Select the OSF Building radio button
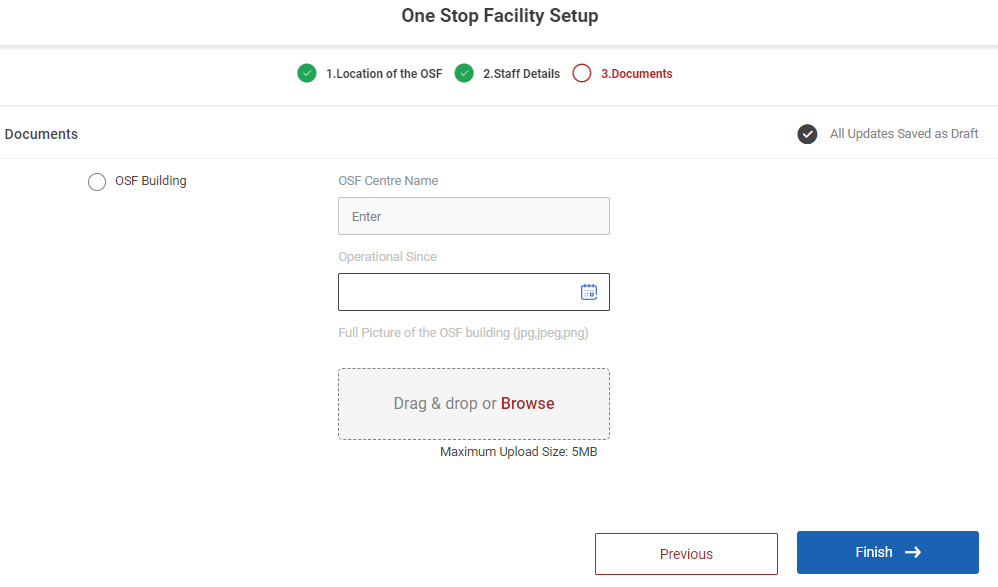998x587 pixels. (x=97, y=182)
